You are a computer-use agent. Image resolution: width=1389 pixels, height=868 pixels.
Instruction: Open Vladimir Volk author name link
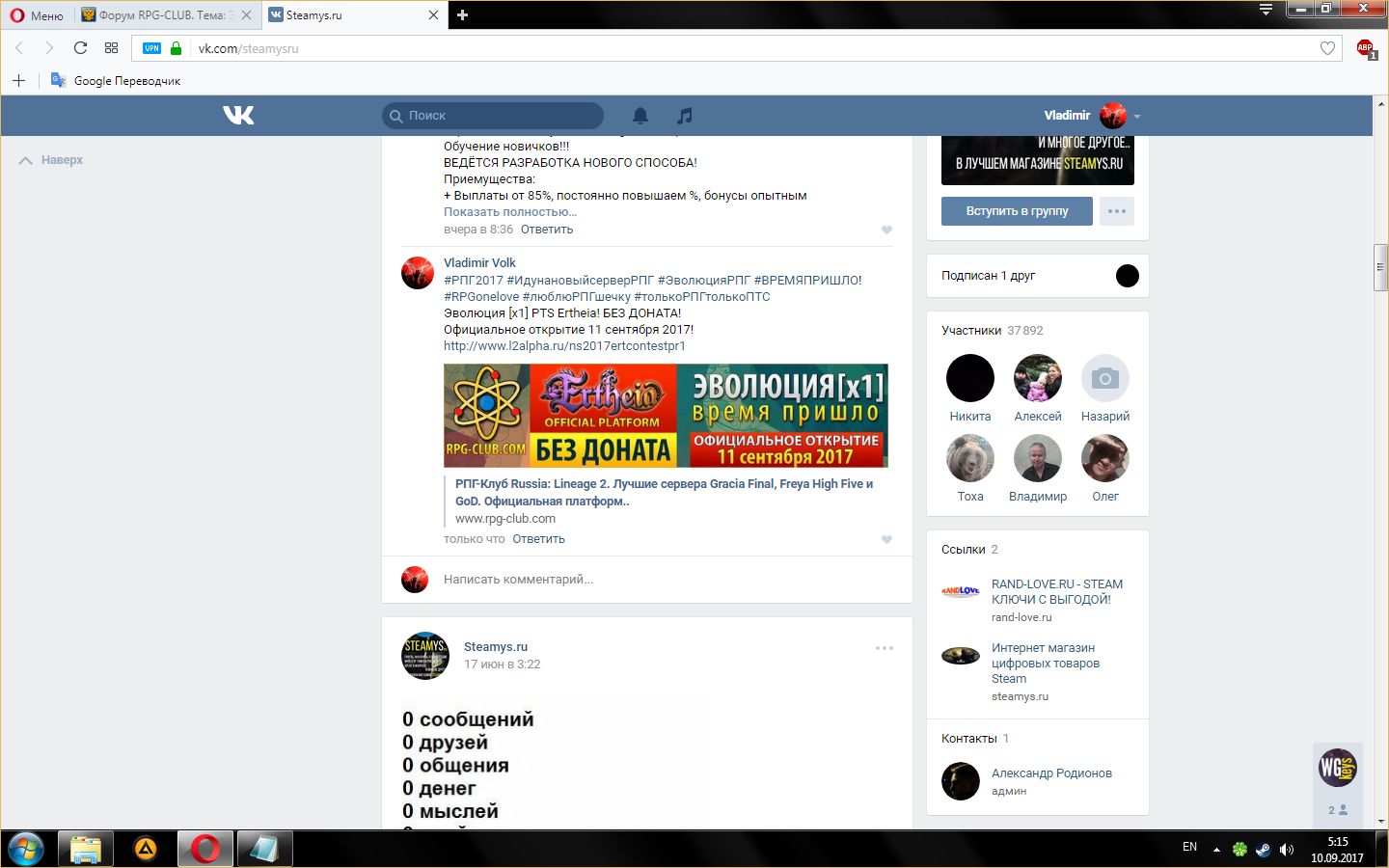click(479, 262)
